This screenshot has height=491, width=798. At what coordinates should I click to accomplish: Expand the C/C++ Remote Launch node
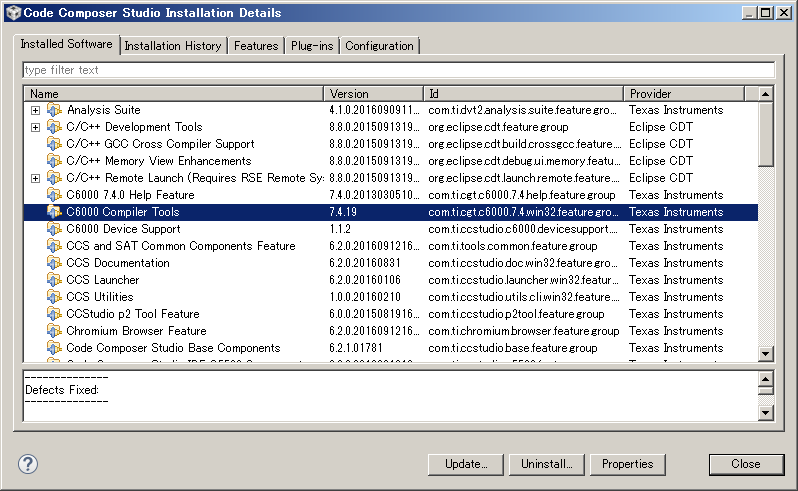[x=35, y=179]
